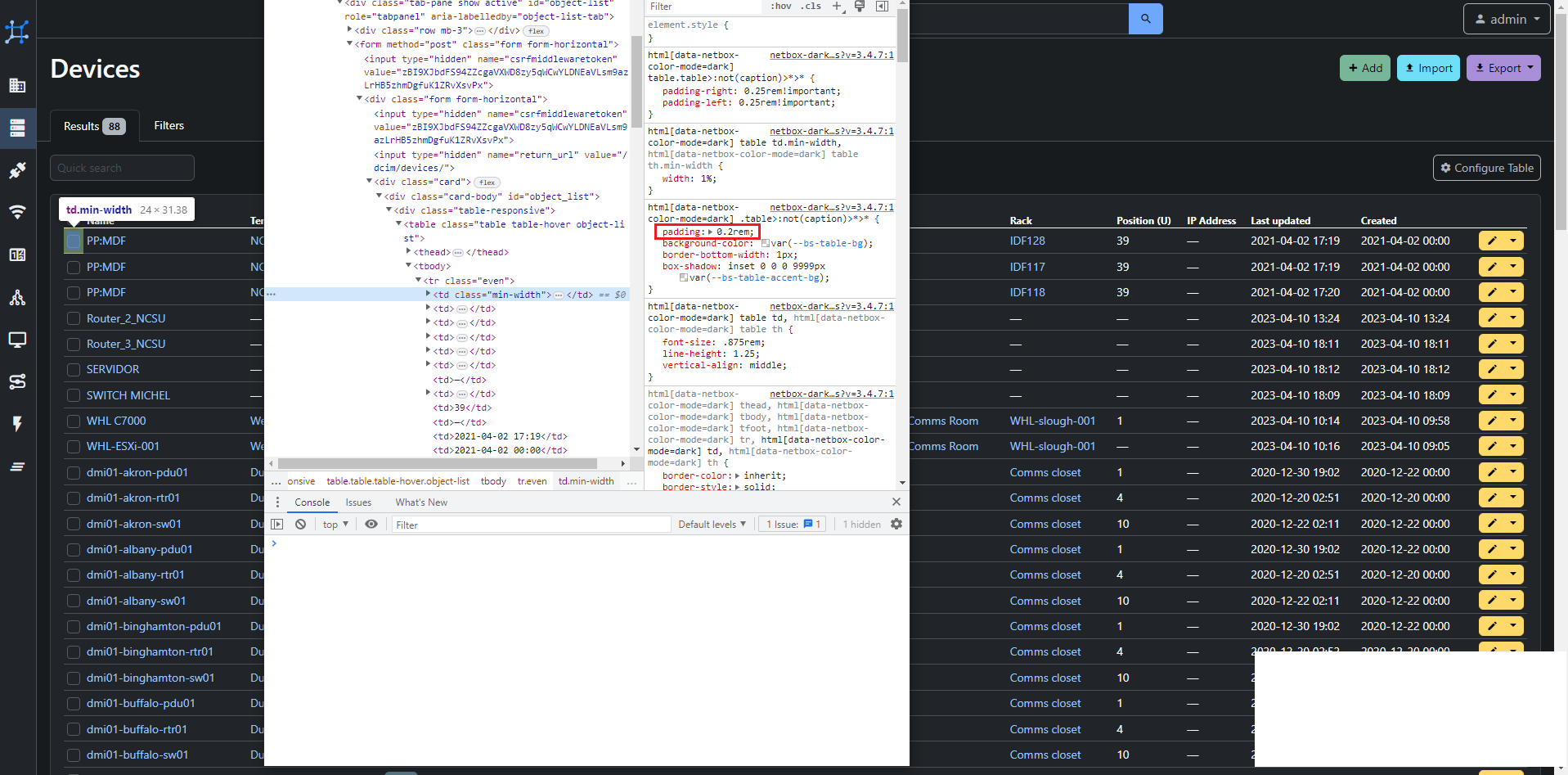Type in the Quick search field

(x=122, y=168)
